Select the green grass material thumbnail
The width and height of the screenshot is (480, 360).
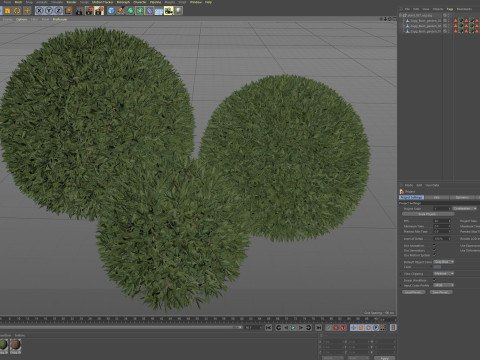point(4,345)
